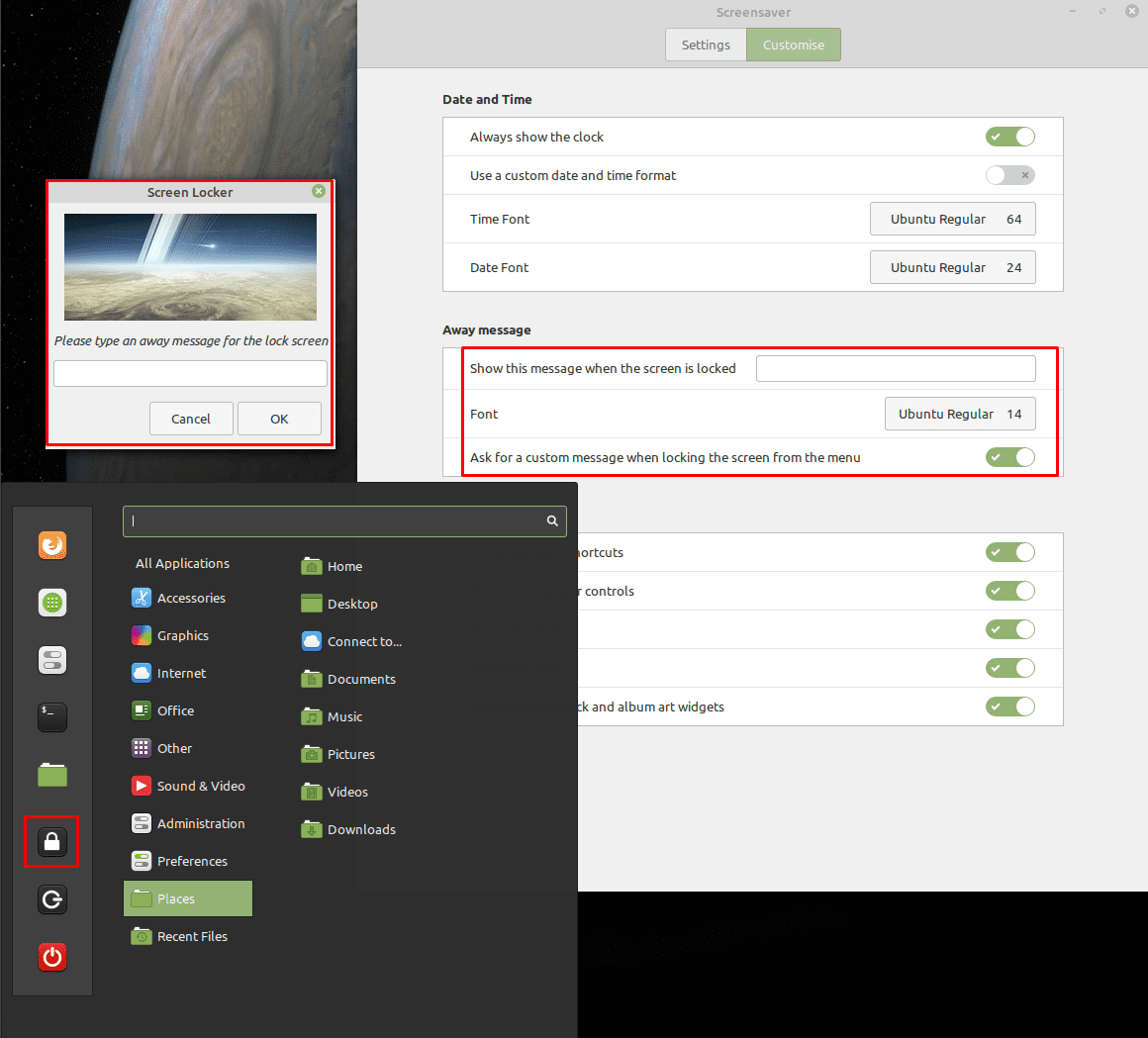Viewport: 1148px width, 1038px height.
Task: Open System Settings toggles icon in sidebar
Action: tap(52, 660)
